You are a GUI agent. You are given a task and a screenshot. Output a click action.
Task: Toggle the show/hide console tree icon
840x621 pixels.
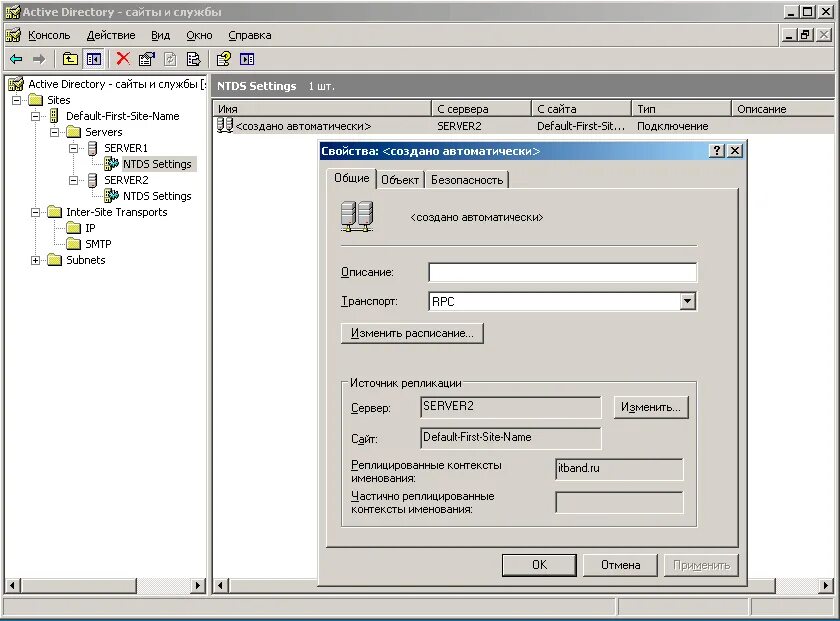[x=93, y=59]
